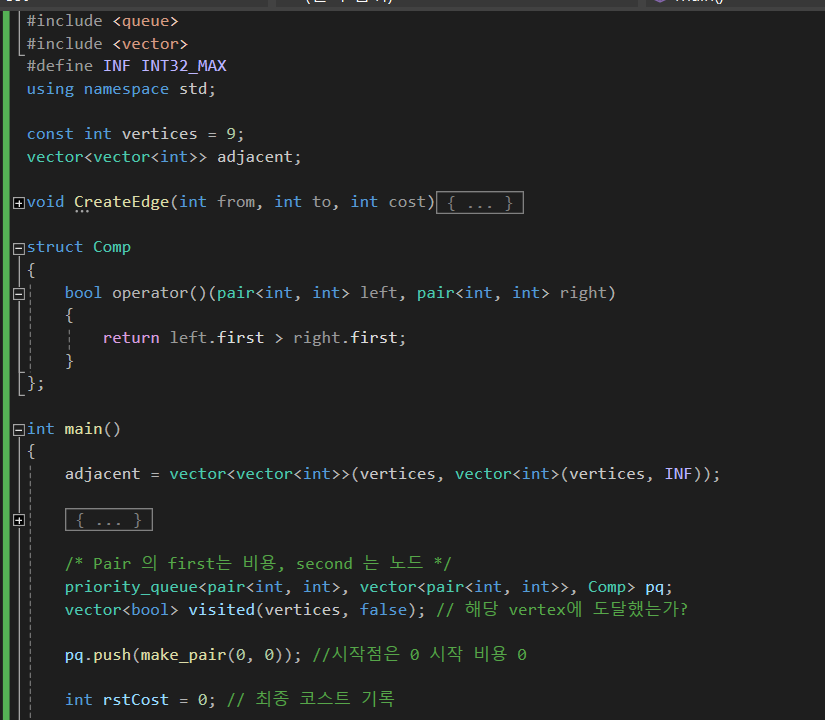Click the 'priority_queue' type name
Image resolution: width=825 pixels, height=720 pixels.
(131, 587)
